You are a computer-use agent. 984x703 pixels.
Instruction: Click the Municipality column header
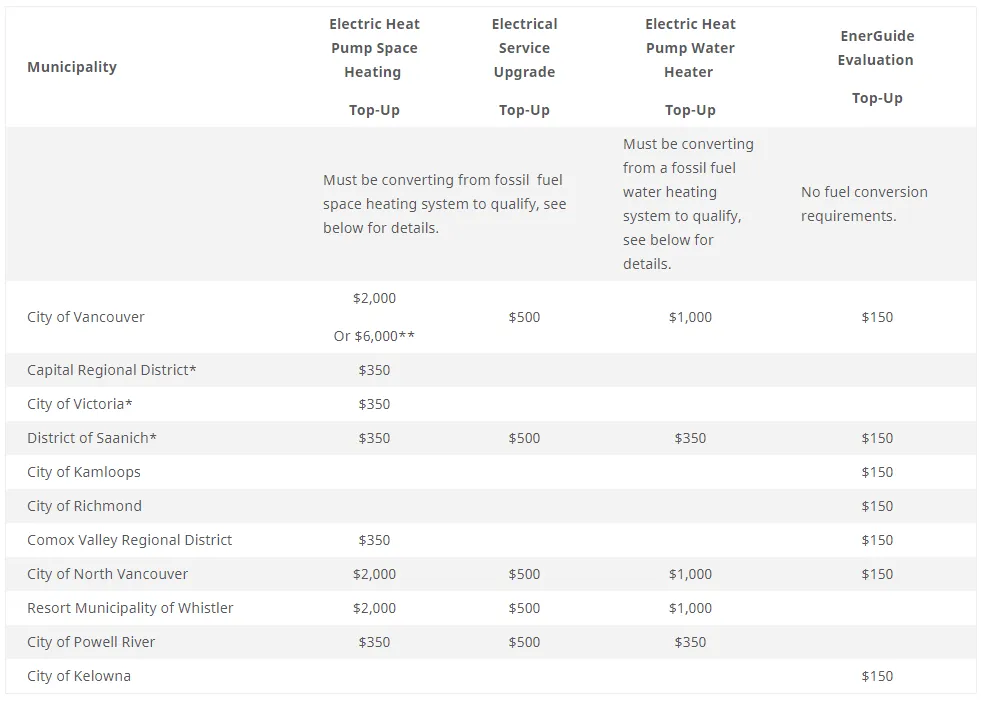pyautogui.click(x=72, y=67)
